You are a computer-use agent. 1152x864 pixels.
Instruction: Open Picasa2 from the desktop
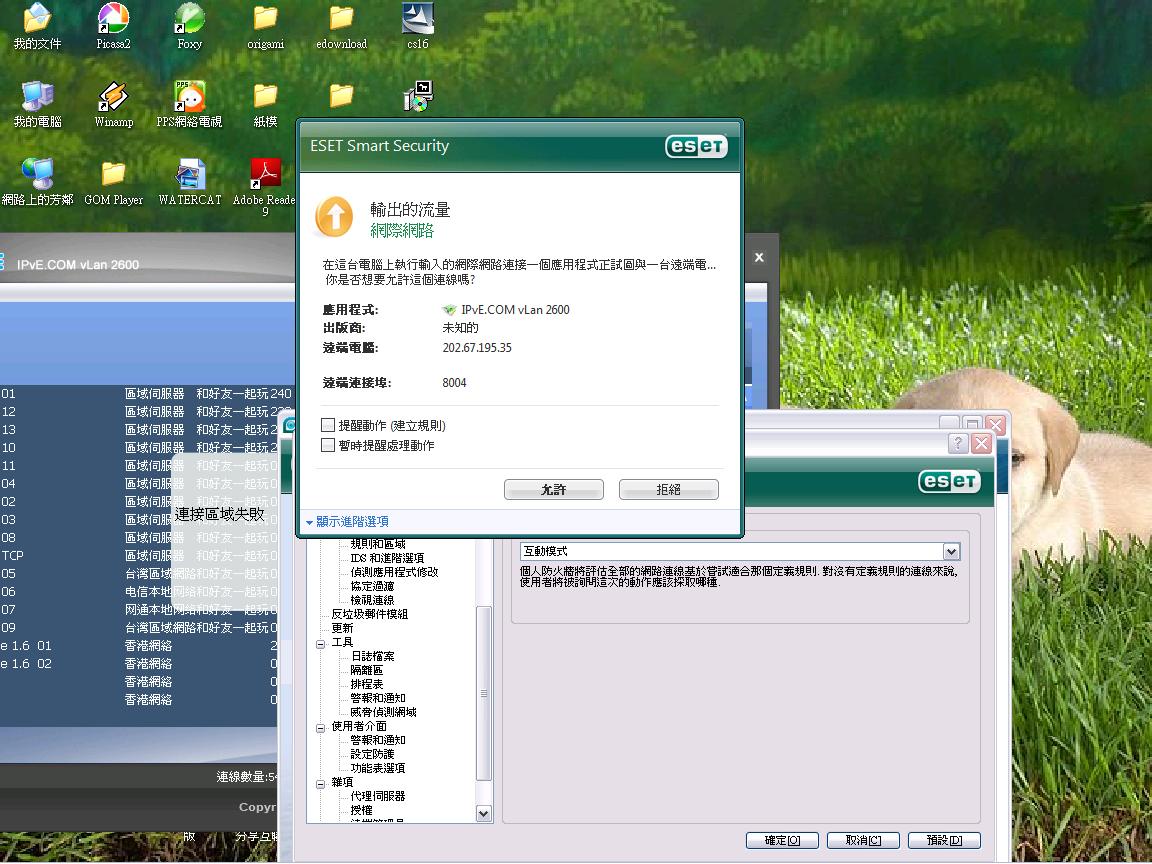(112, 20)
